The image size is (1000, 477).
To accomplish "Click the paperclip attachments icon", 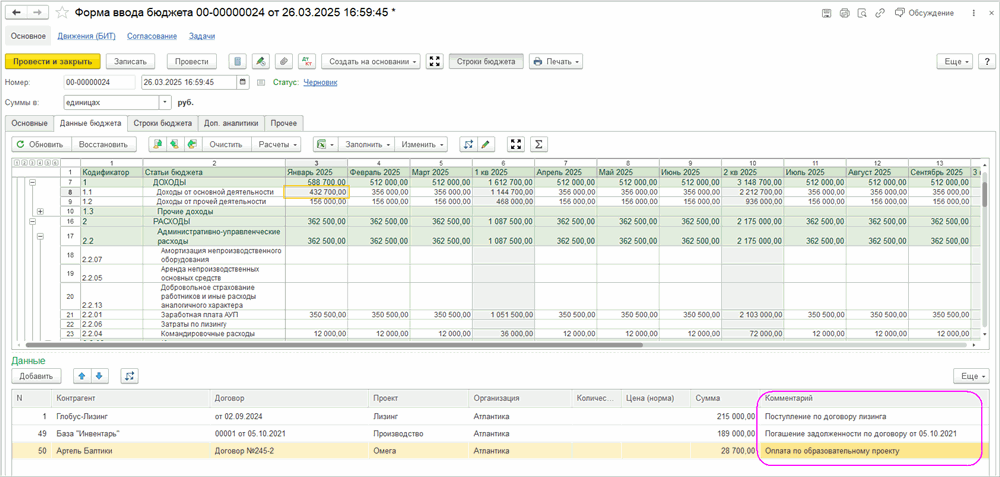I will [x=284, y=61].
